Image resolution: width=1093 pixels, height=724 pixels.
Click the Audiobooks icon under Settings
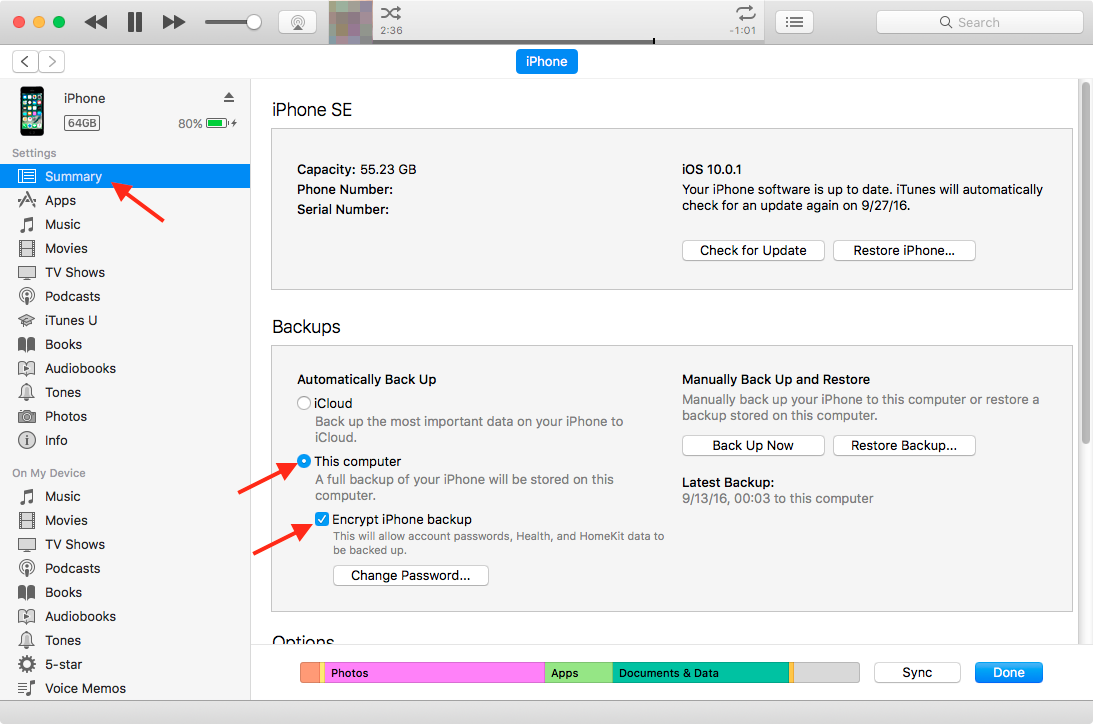[x=26, y=369]
